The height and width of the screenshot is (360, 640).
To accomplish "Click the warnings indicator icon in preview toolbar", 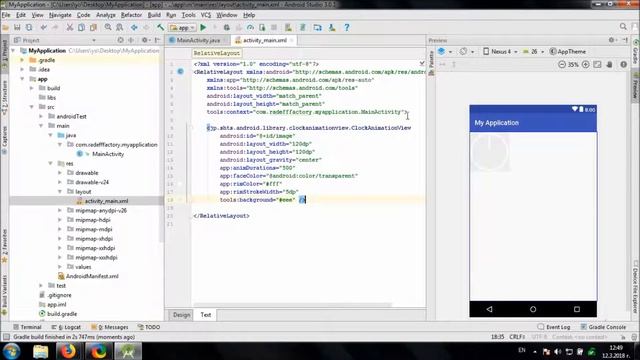I will 623,64.
